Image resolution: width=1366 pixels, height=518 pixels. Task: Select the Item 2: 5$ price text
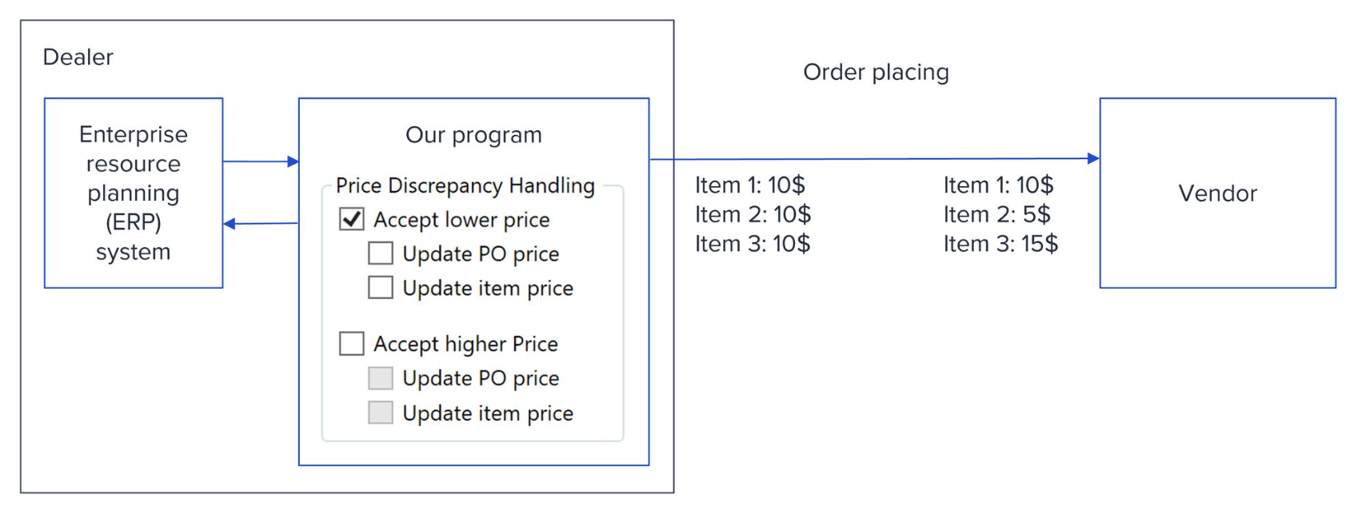(x=997, y=214)
